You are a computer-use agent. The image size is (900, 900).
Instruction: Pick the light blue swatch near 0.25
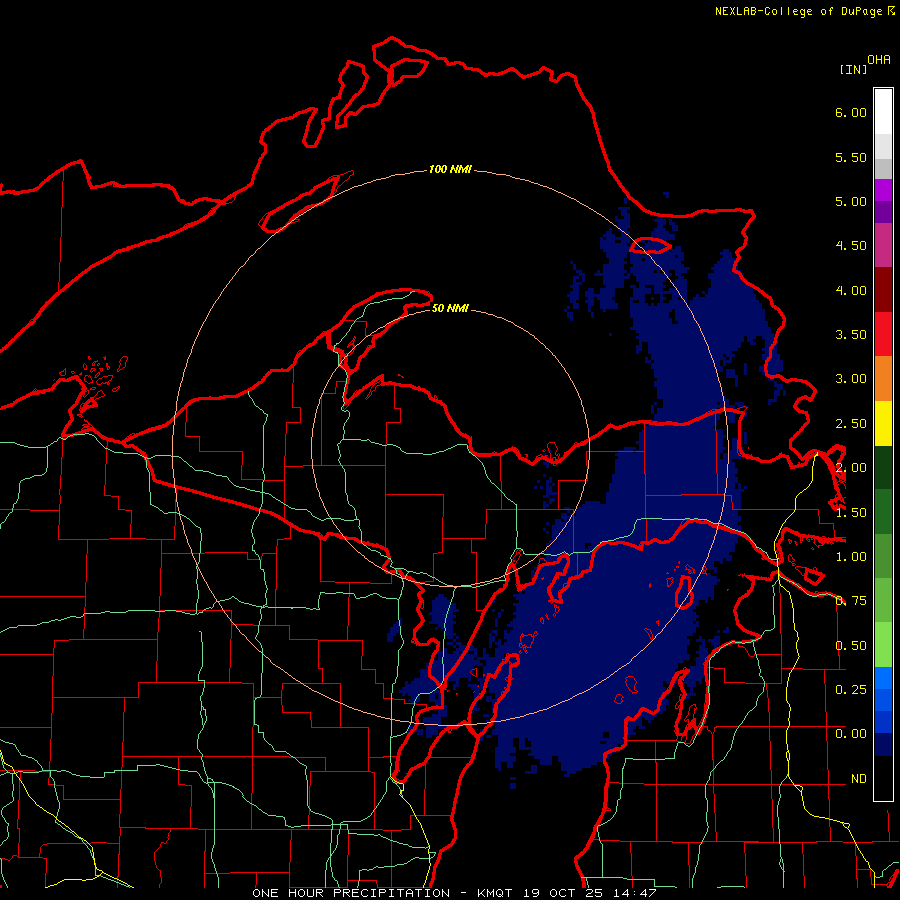tap(883, 678)
